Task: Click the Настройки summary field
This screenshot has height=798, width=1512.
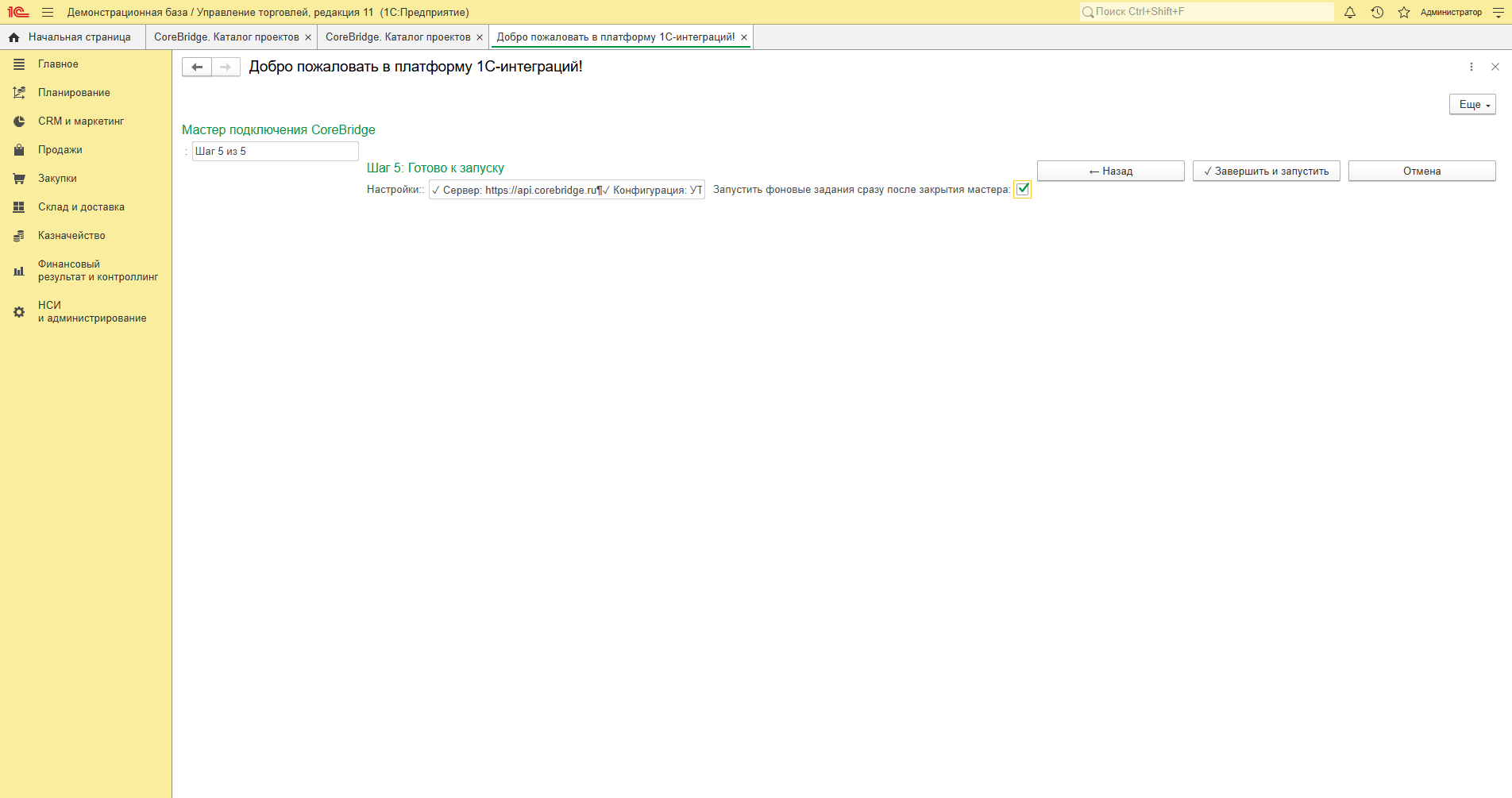Action: pyautogui.click(x=566, y=190)
